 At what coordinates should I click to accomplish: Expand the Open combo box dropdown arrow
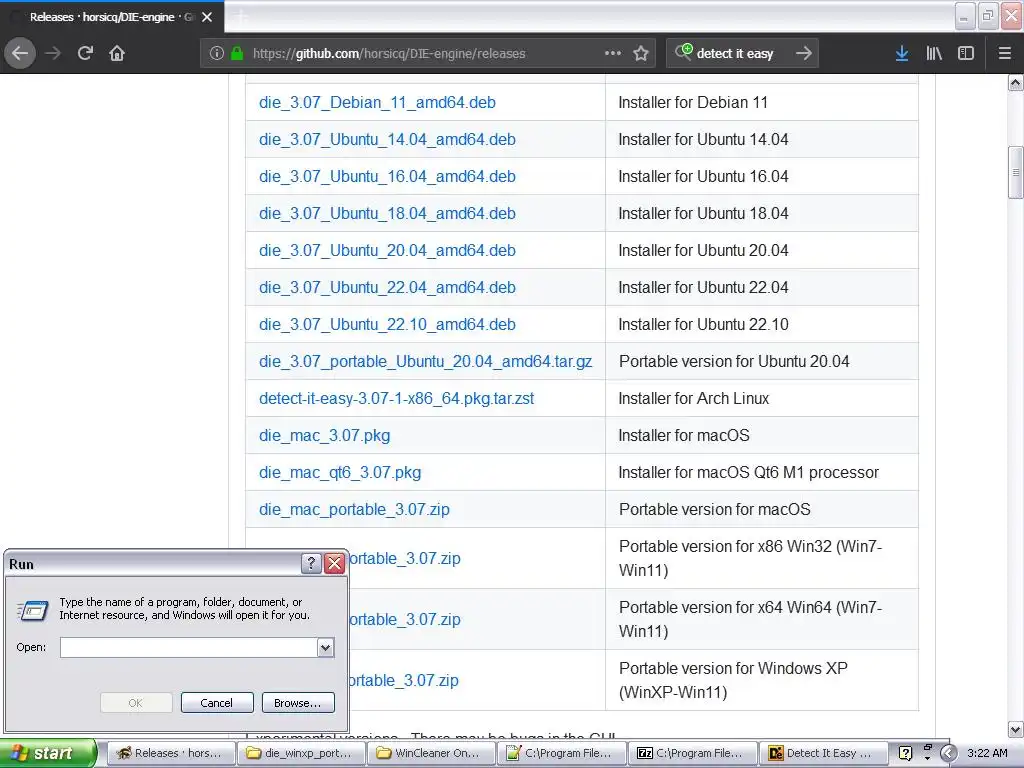pos(325,647)
